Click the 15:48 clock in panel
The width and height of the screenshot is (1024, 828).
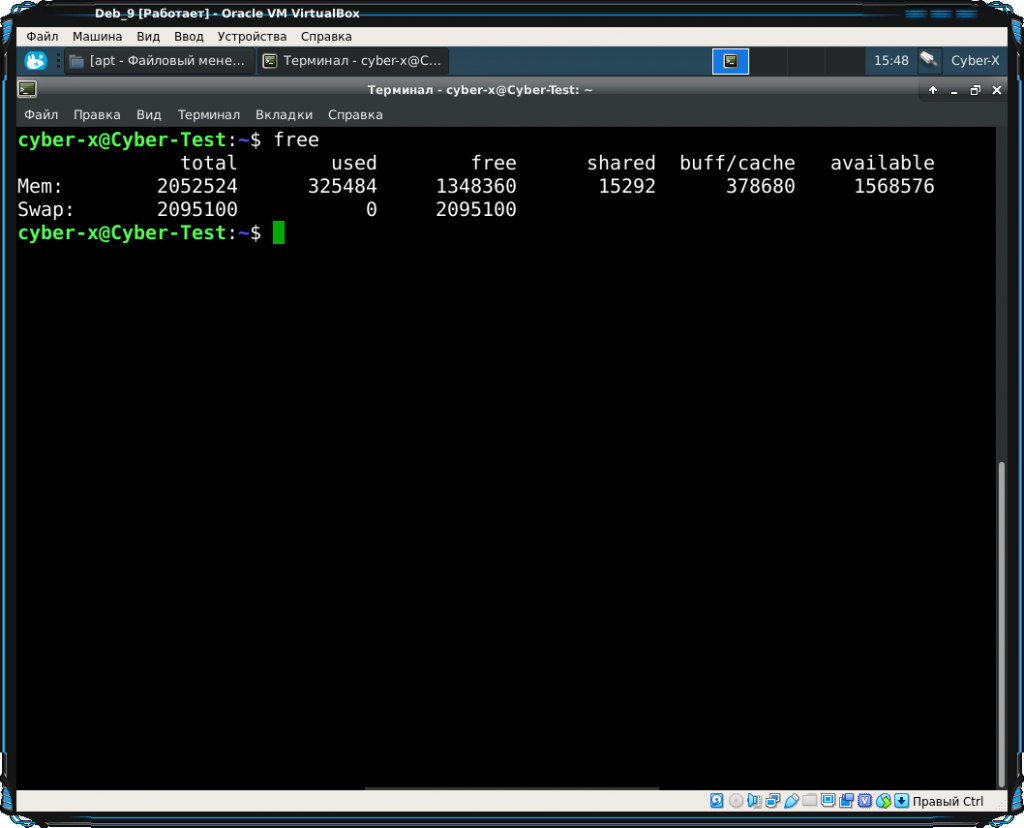891,61
